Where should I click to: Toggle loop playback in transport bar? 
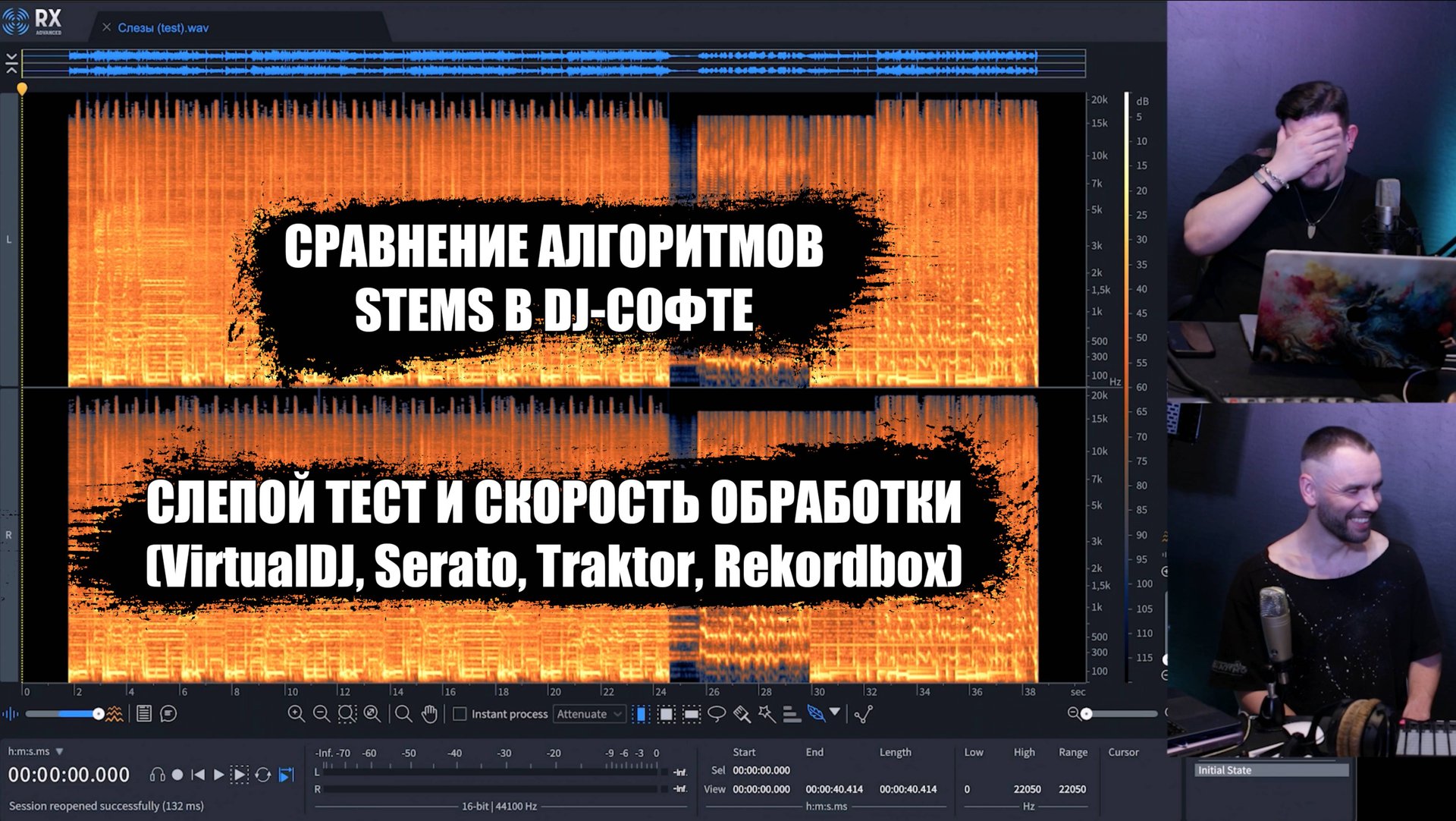pyautogui.click(x=263, y=775)
